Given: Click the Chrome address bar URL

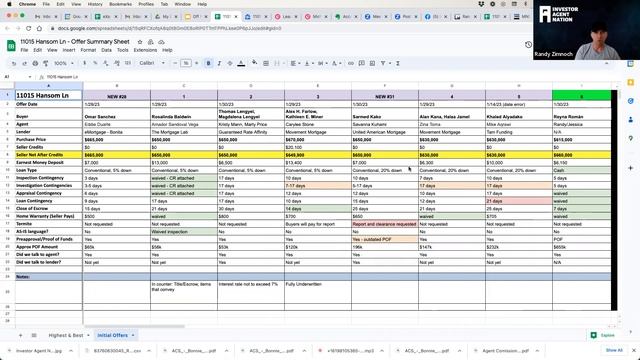Looking at the screenshot, I should (169, 28).
